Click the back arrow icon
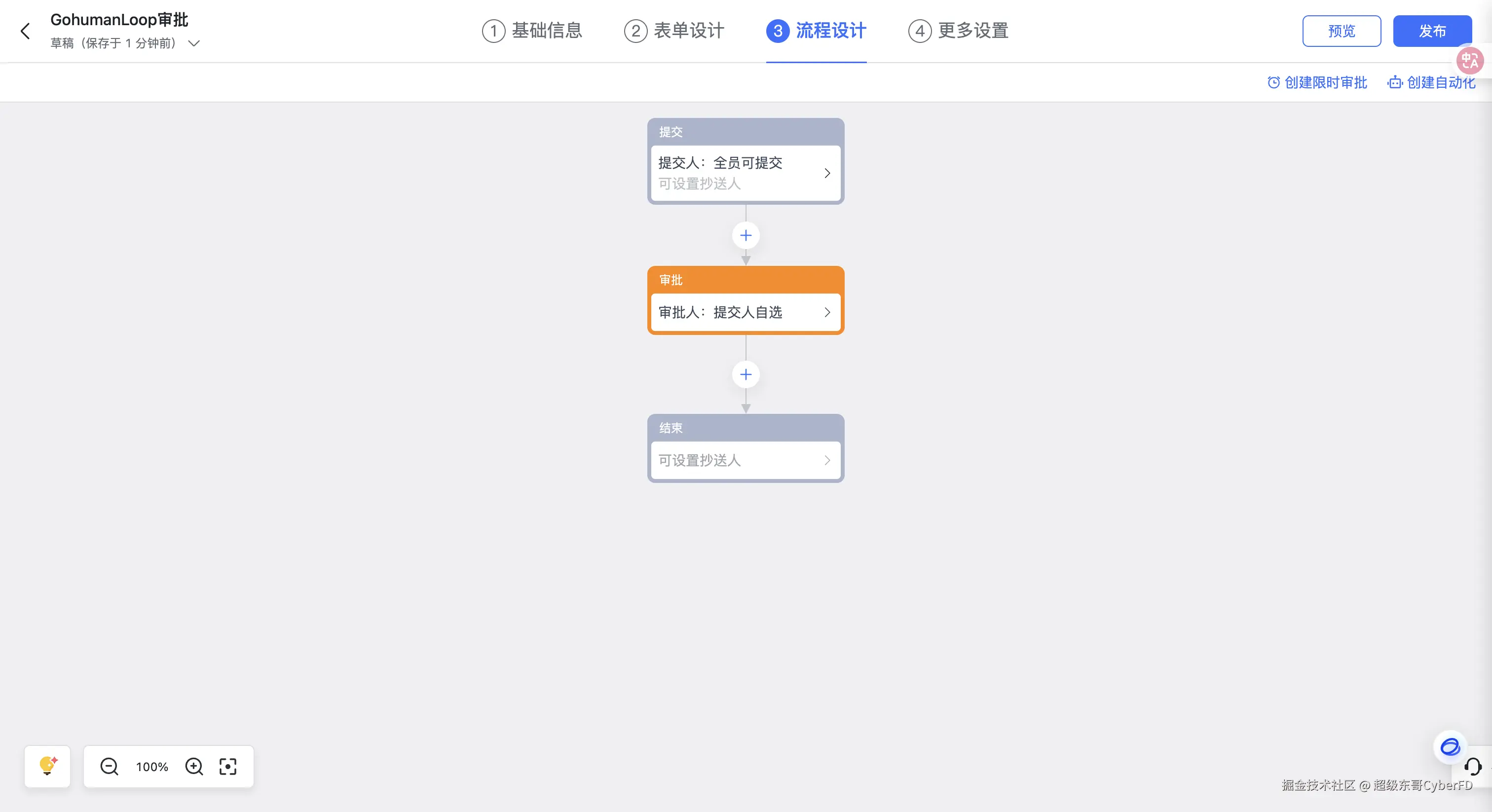 [x=25, y=31]
